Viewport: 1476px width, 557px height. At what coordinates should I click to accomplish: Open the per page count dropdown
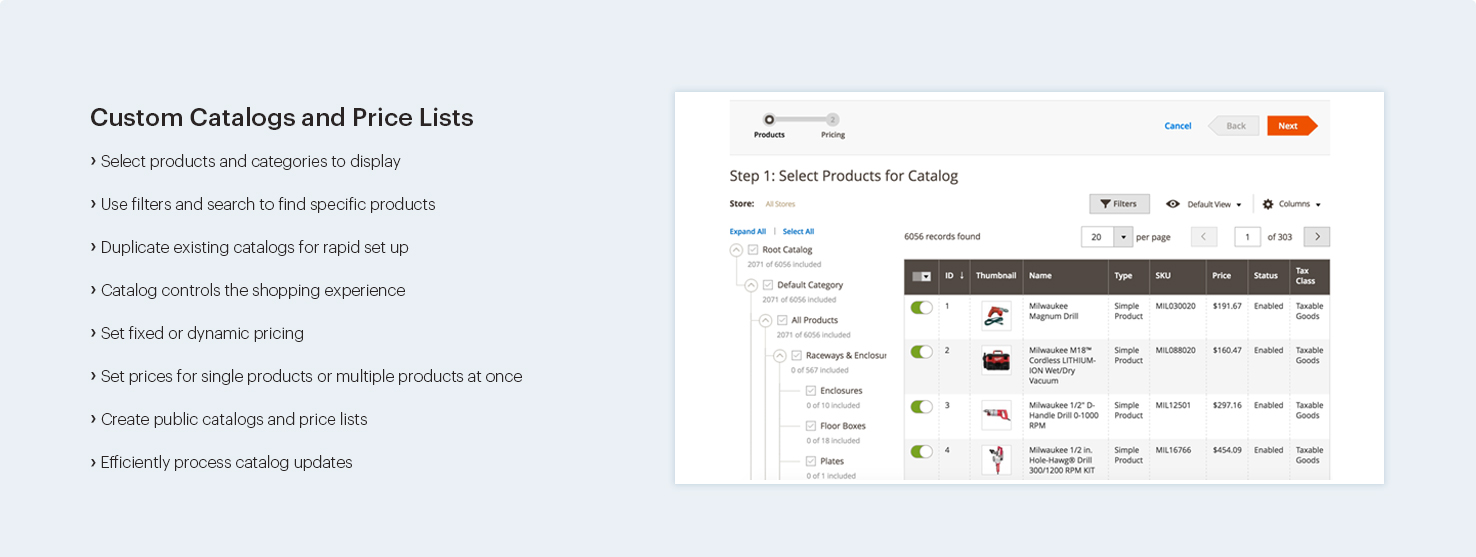[x=1123, y=237]
